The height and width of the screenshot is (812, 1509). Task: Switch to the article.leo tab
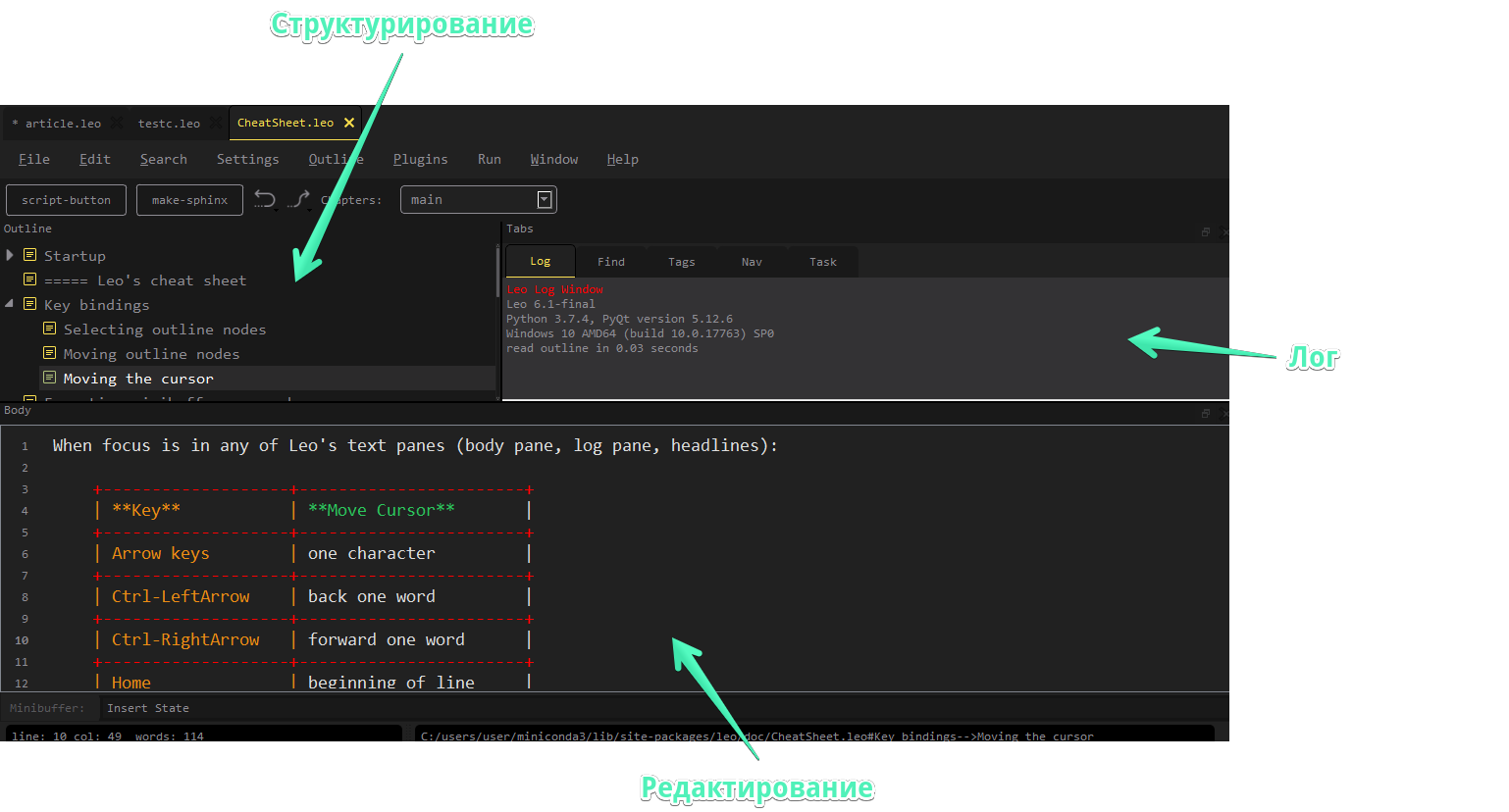(x=63, y=124)
